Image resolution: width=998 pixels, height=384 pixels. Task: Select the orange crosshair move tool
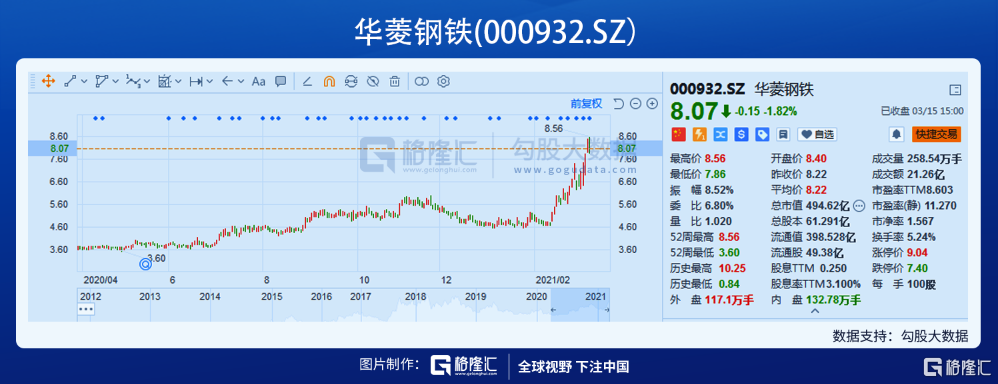coord(47,81)
